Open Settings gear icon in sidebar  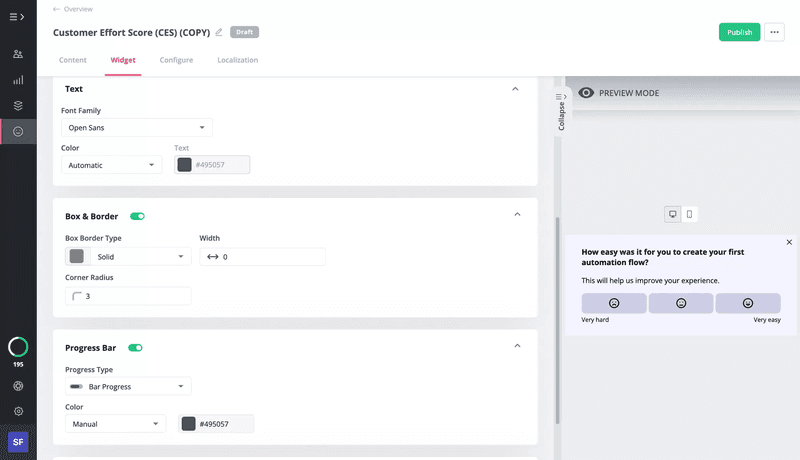18,411
